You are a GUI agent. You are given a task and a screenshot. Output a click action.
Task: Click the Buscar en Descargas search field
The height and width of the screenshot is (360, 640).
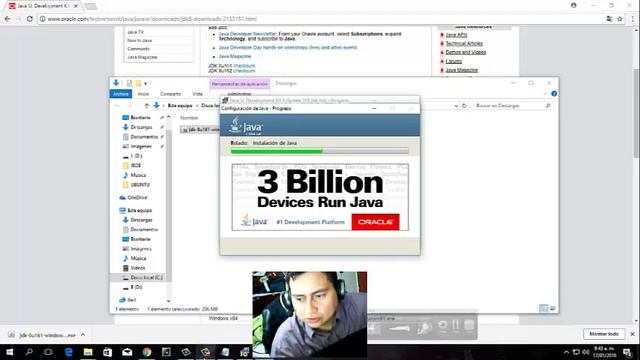tap(513, 106)
